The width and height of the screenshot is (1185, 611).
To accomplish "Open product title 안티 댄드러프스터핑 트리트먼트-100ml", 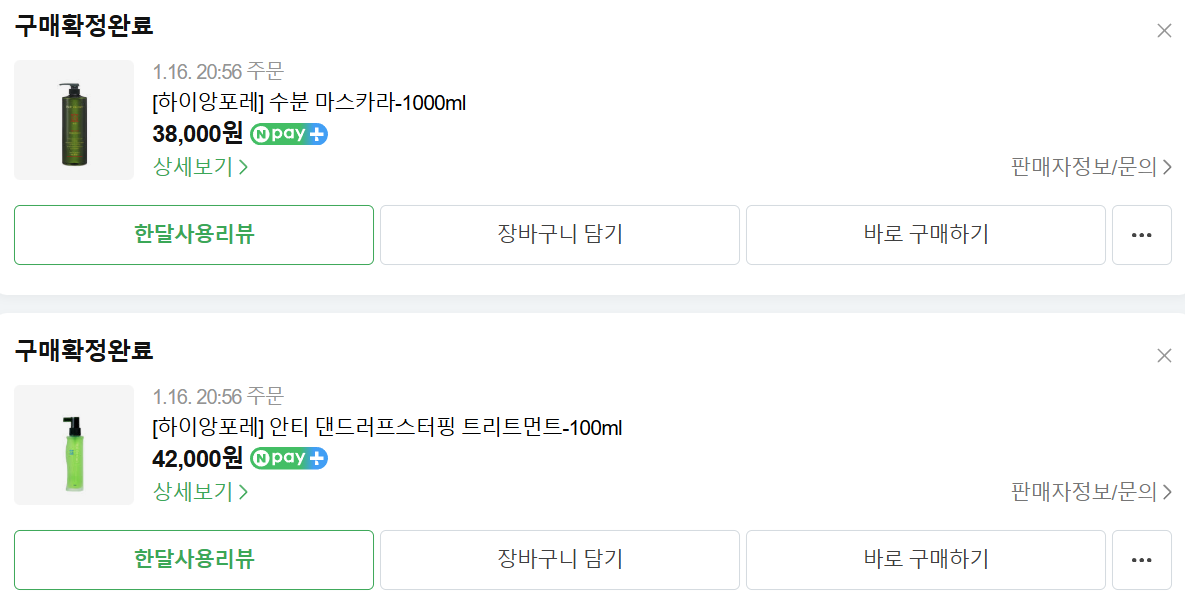I will click(387, 428).
